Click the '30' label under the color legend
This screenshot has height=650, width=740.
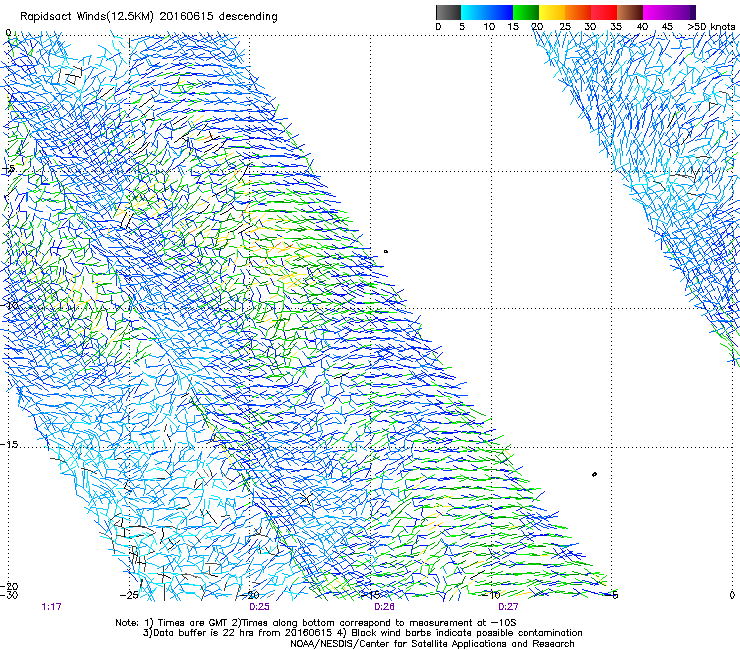(x=590, y=27)
